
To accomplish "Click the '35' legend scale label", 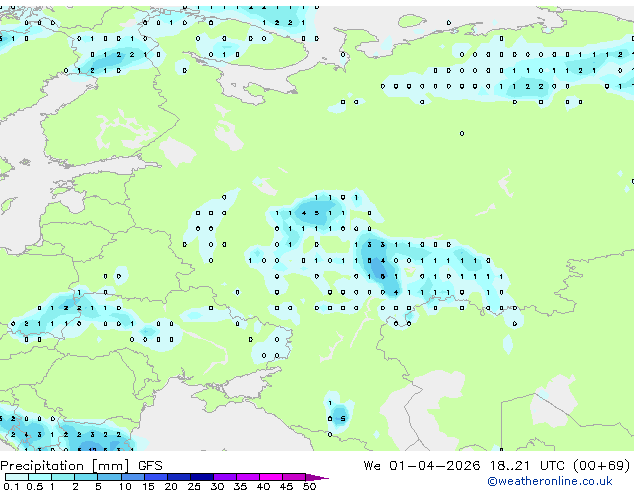I will click(x=241, y=486).
